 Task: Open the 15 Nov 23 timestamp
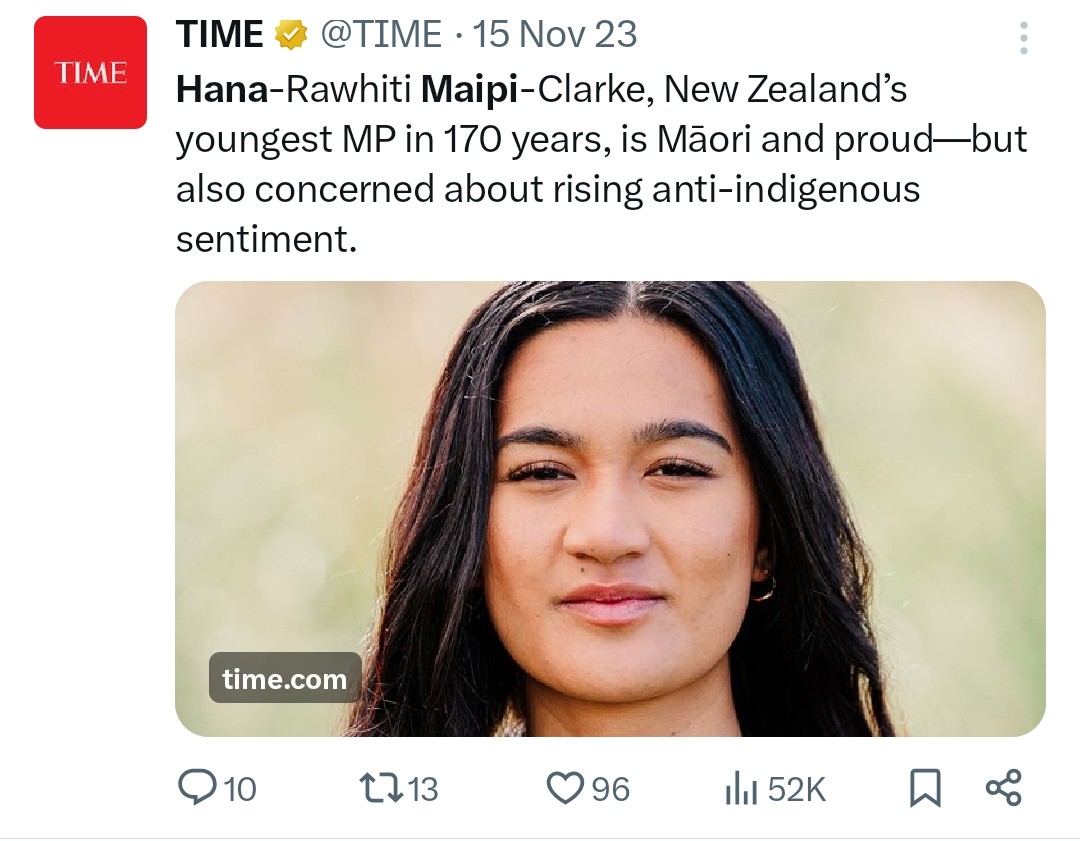554,35
